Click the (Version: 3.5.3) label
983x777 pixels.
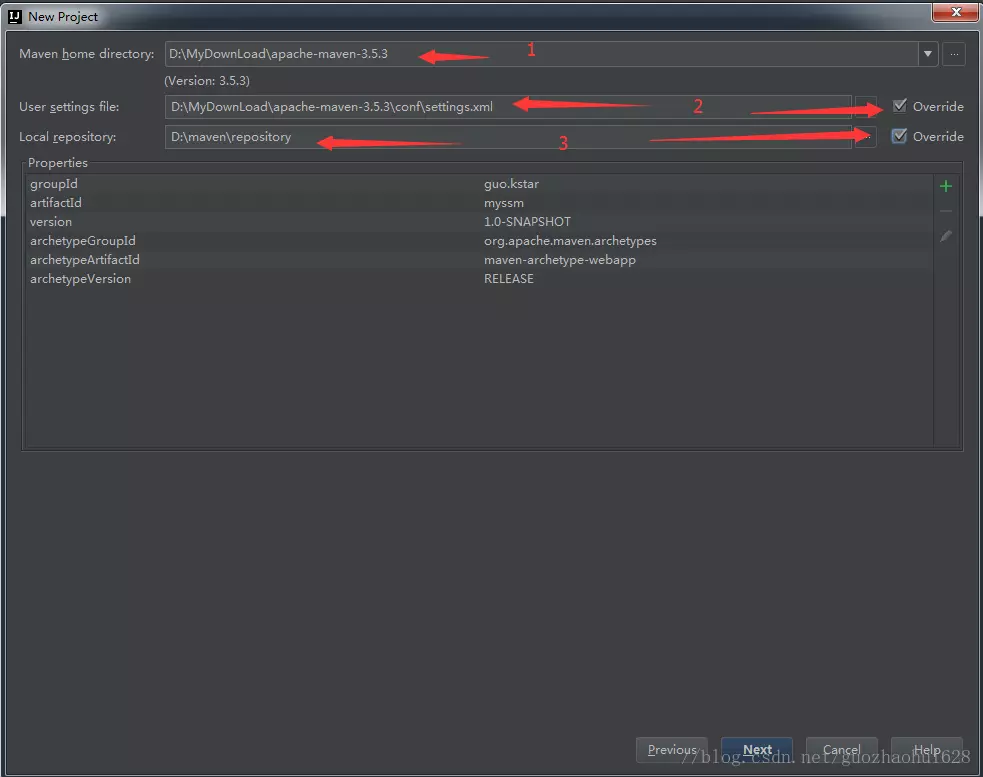pos(207,81)
